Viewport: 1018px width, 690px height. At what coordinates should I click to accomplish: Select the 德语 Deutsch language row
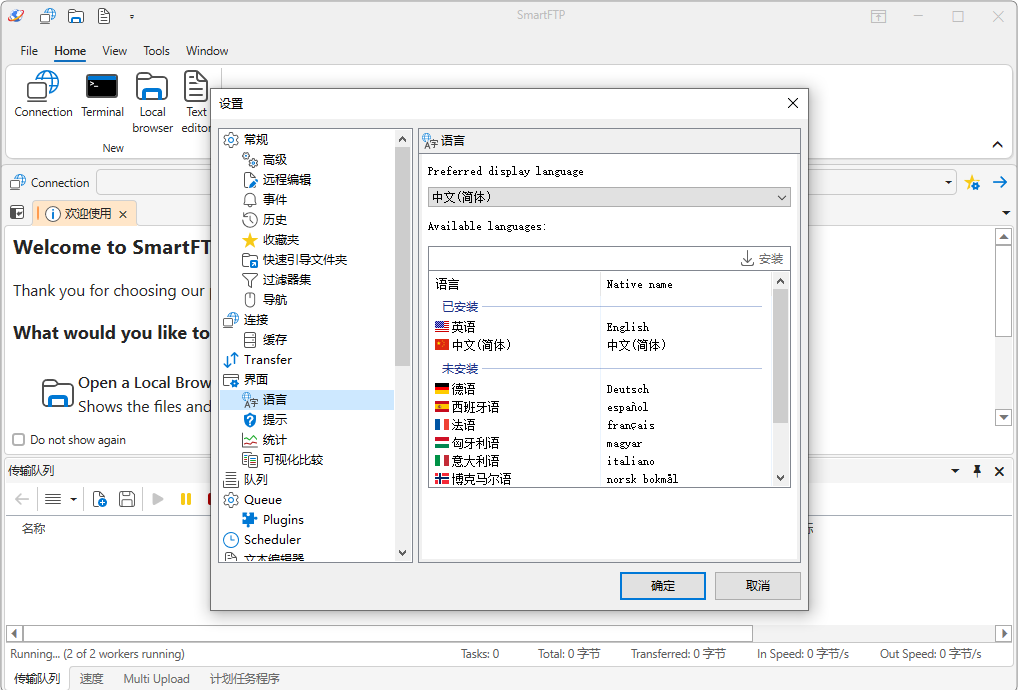click(x=601, y=389)
